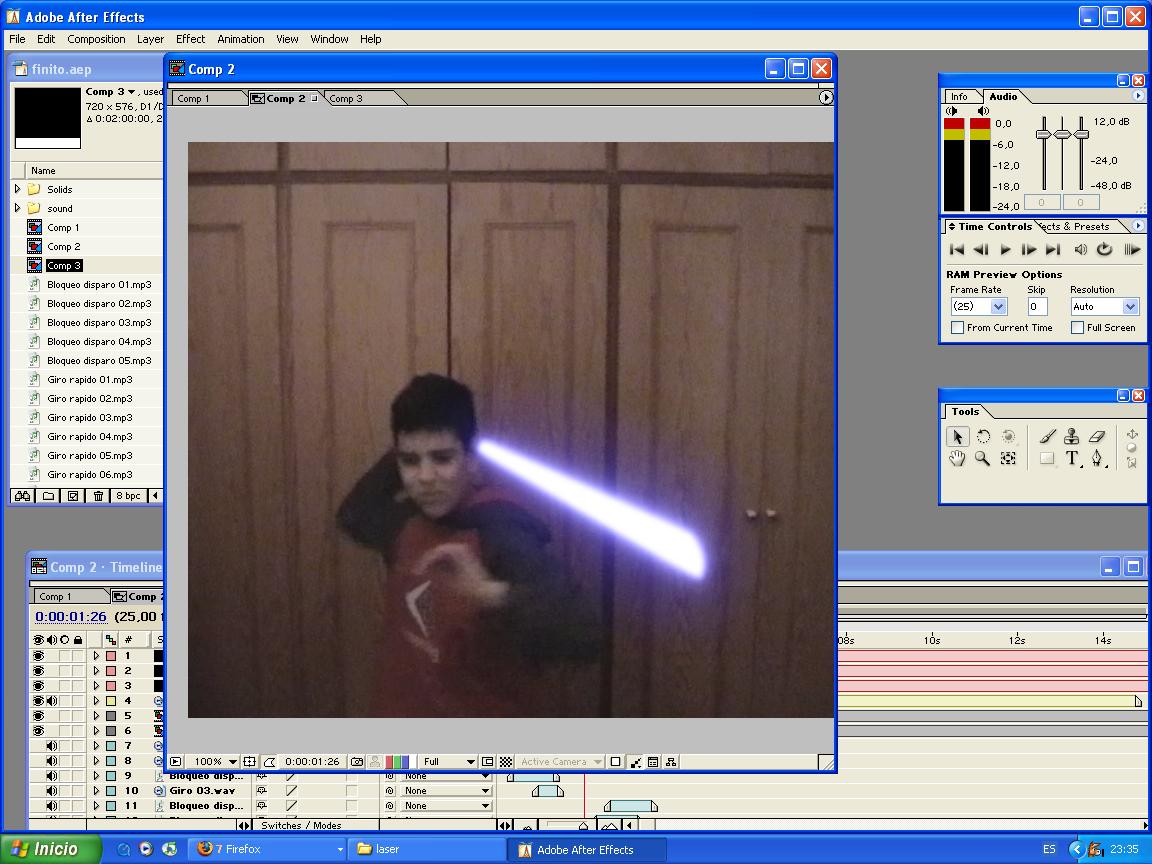Open the Animation menu
Image resolution: width=1152 pixels, height=864 pixels.
tap(240, 39)
